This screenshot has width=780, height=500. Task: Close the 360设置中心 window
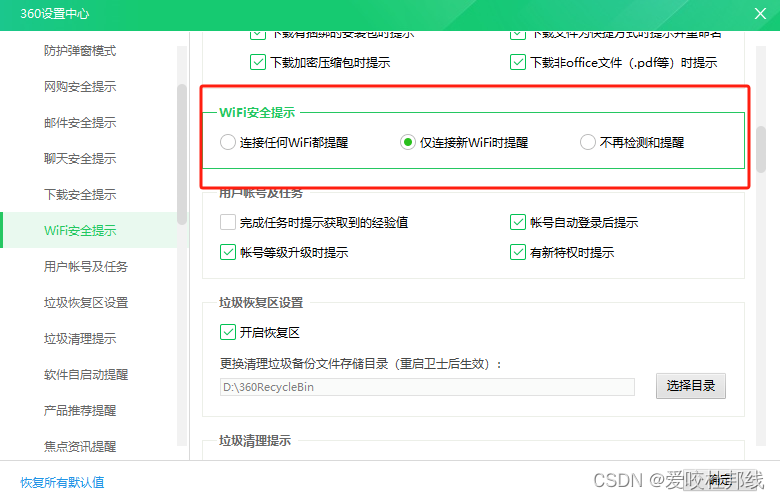click(760, 14)
